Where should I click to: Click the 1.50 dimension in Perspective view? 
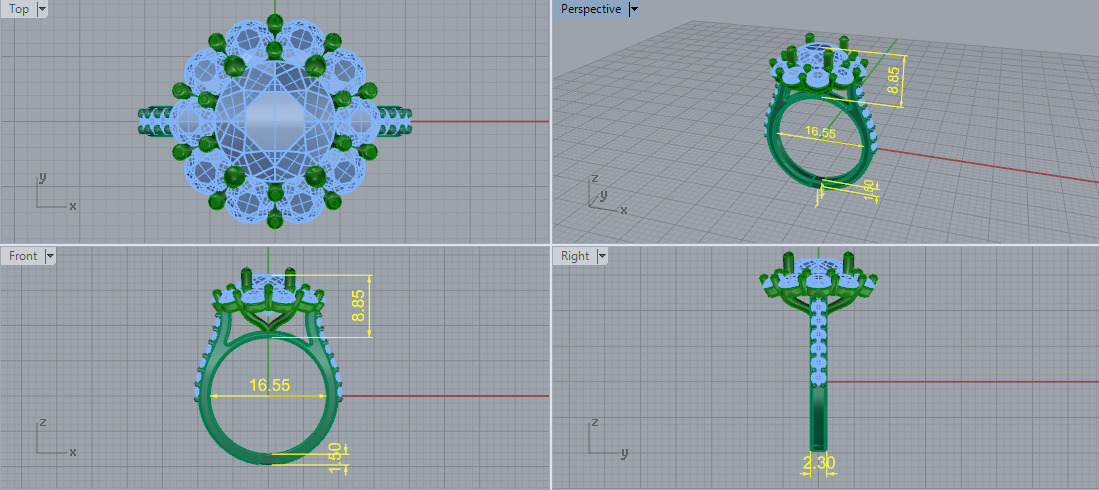click(869, 191)
